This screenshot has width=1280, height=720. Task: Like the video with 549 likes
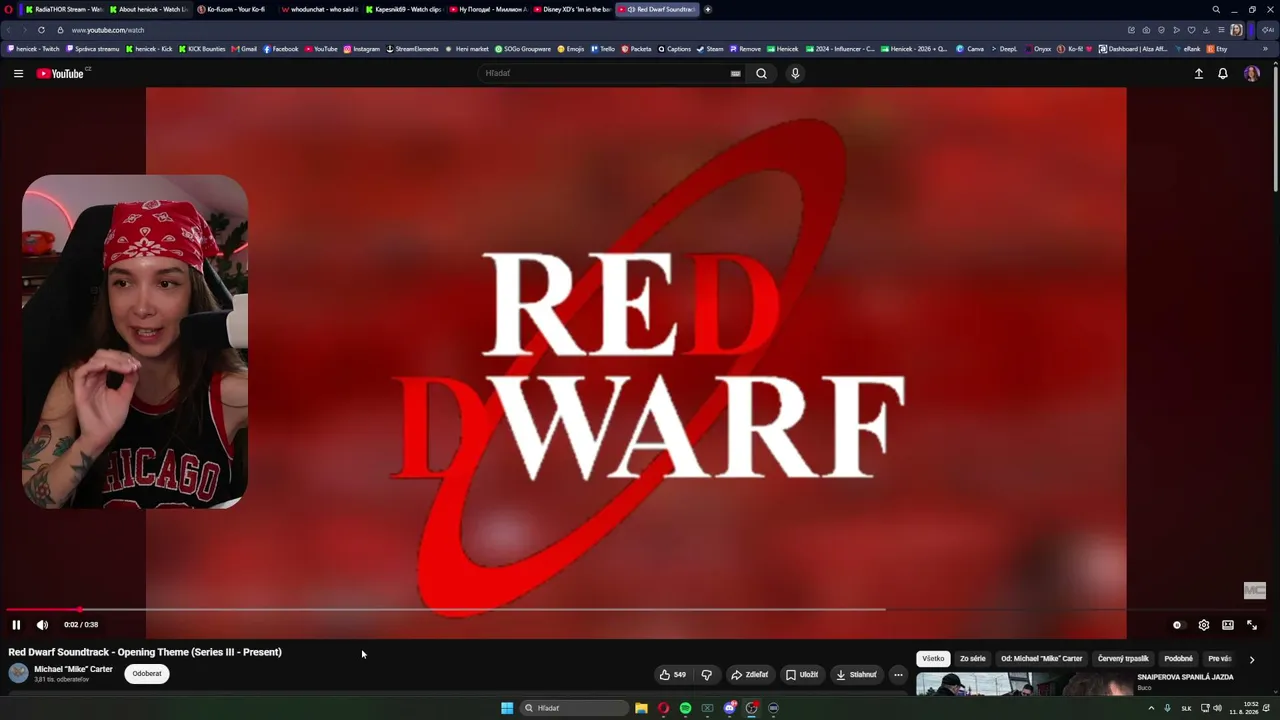(x=673, y=675)
